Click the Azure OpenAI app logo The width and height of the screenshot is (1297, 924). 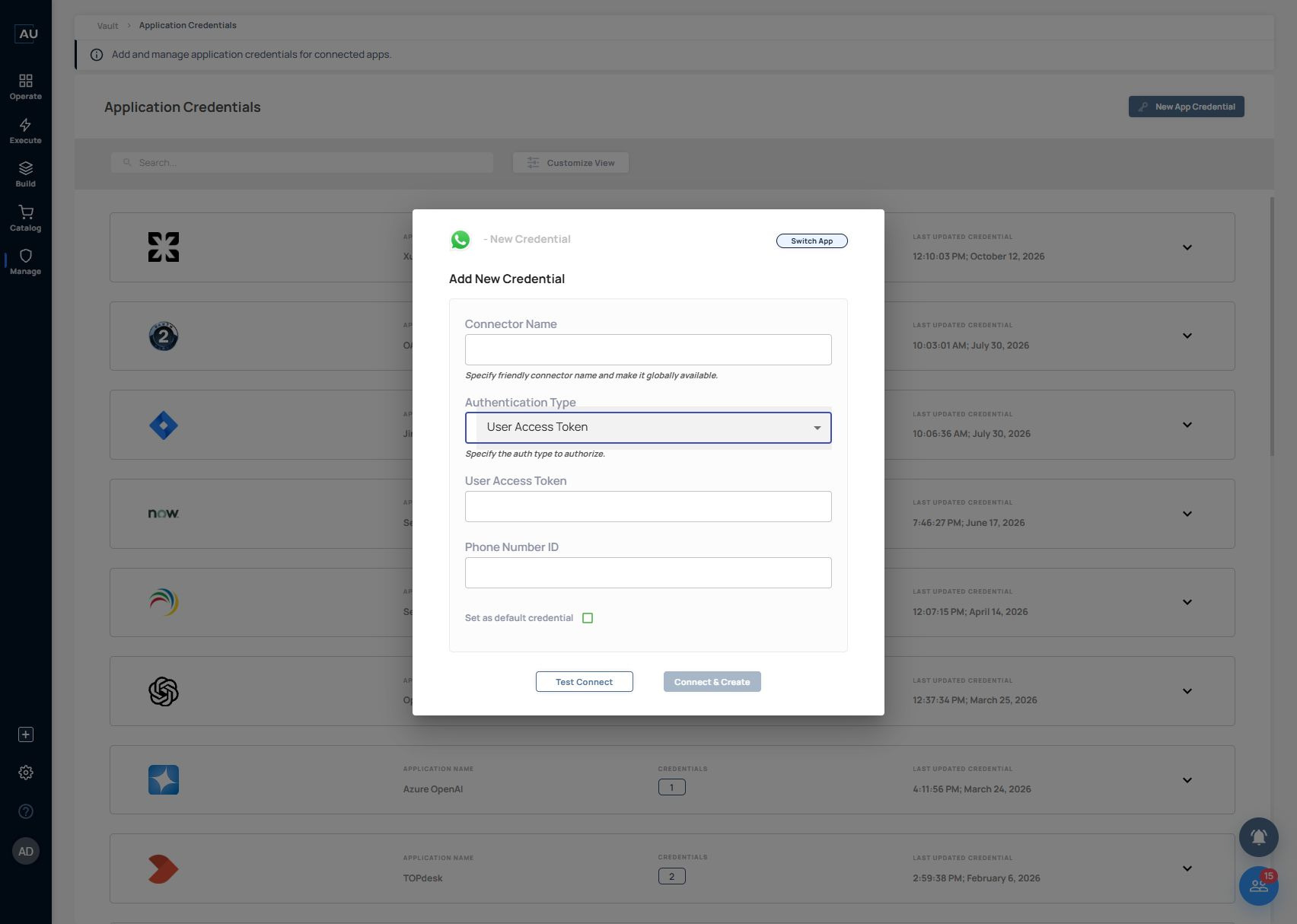(164, 780)
